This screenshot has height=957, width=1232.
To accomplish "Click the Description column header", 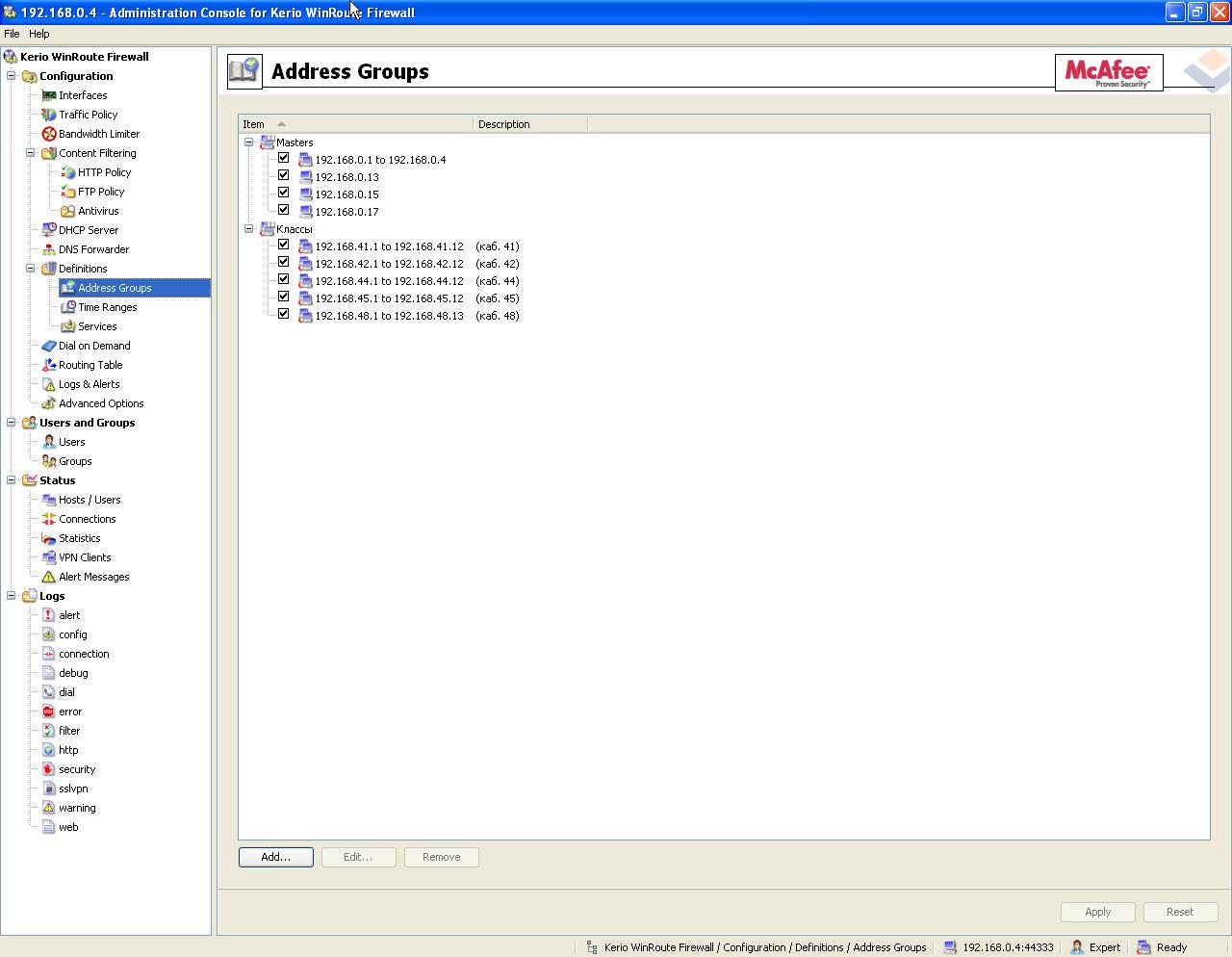I will pos(530,124).
